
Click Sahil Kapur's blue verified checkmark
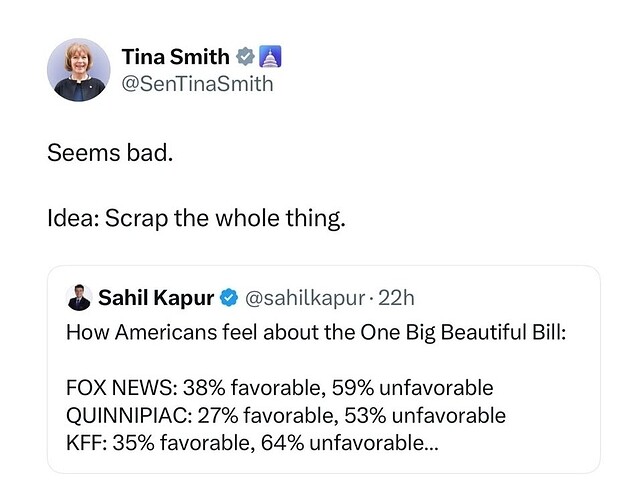229,298
